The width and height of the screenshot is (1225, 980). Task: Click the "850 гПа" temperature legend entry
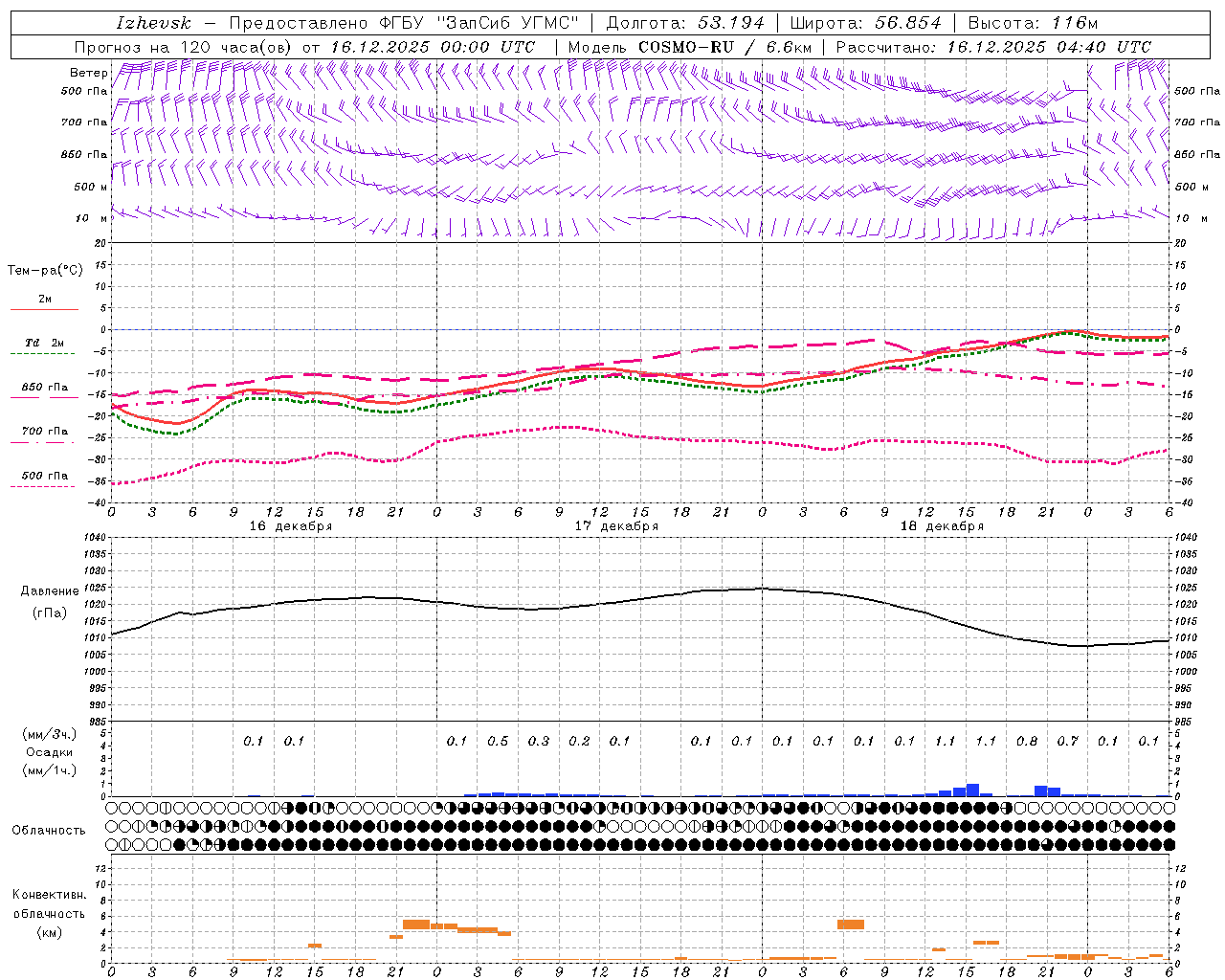click(44, 388)
